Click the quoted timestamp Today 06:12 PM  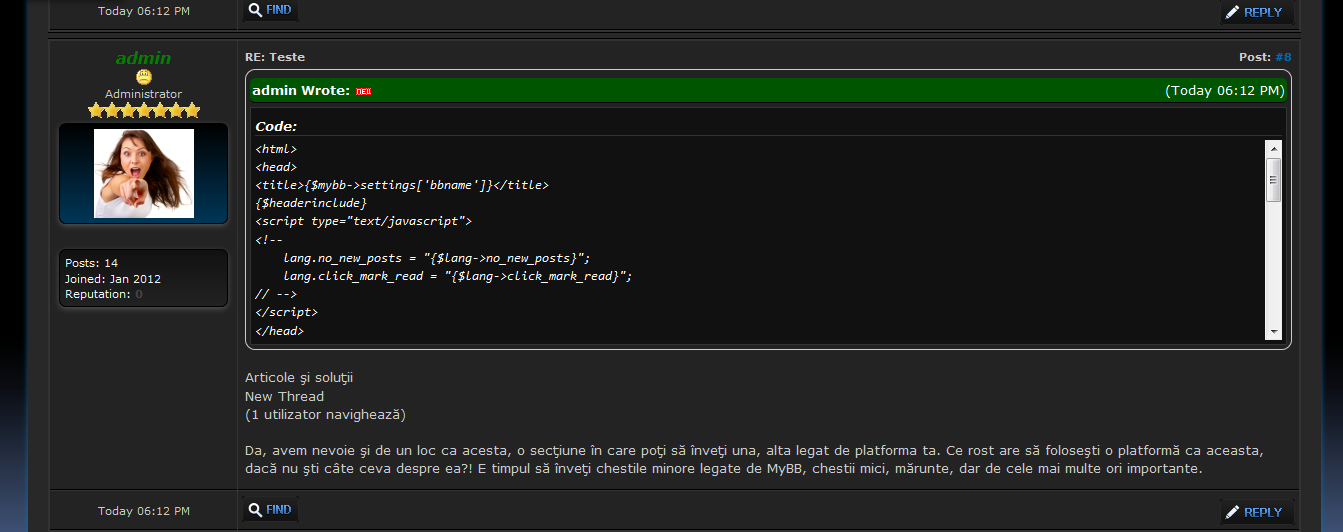tap(1225, 91)
